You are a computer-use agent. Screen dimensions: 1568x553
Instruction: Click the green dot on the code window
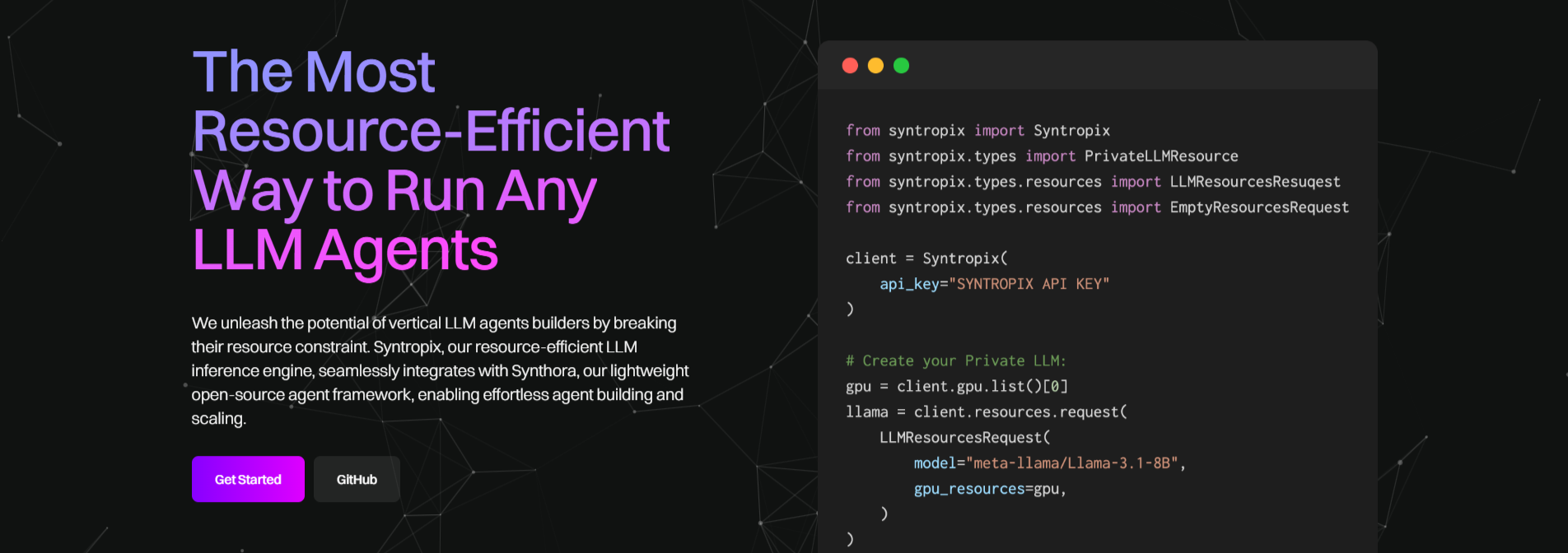click(x=901, y=66)
